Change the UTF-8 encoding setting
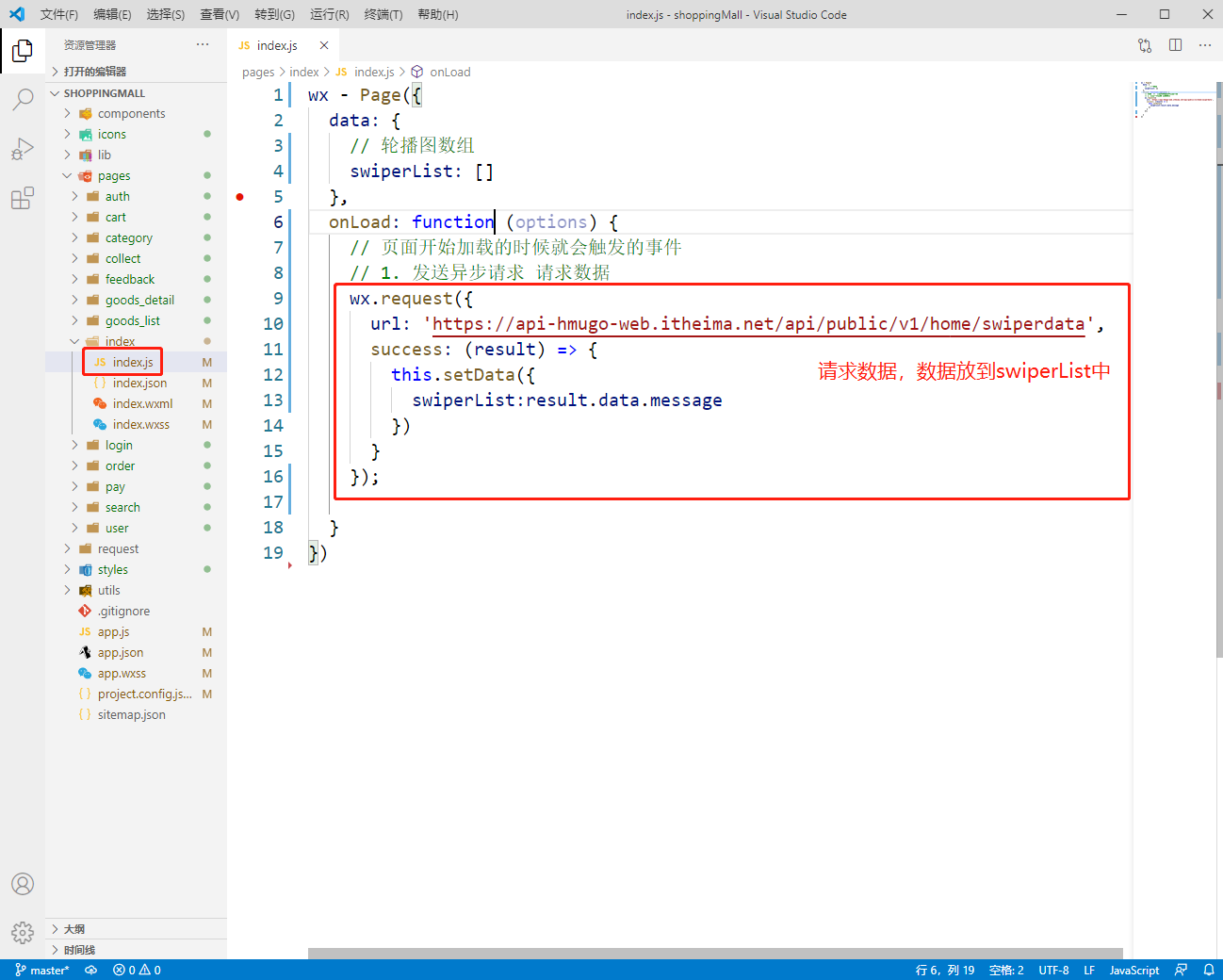The image size is (1223, 980). [x=1053, y=970]
